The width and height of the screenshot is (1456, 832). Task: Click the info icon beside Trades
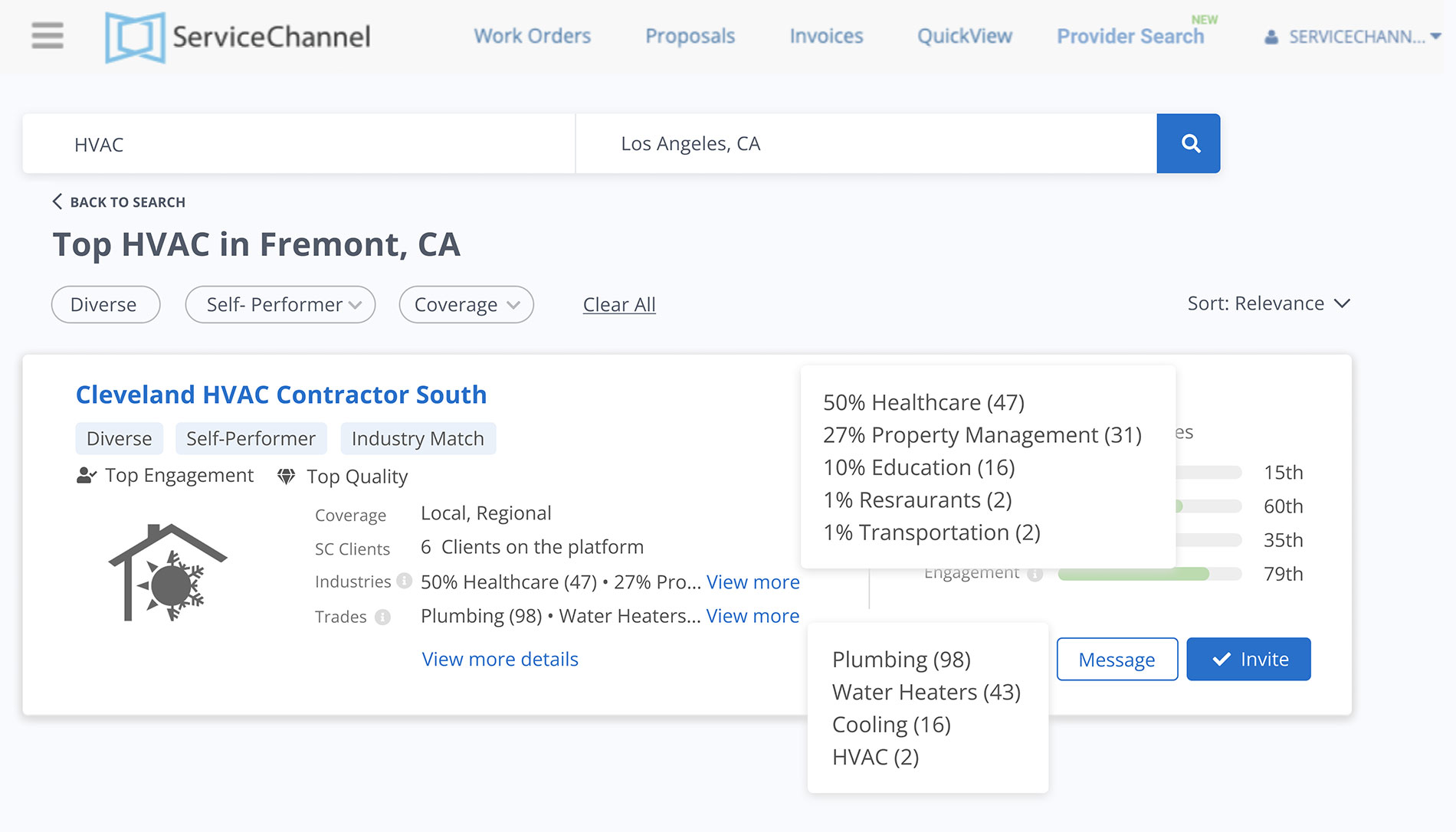(x=383, y=617)
